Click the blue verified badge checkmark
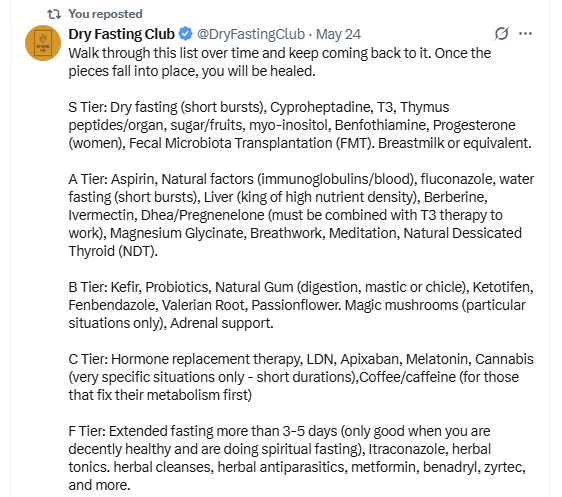Image resolution: width=562 pixels, height=497 pixels. [x=186, y=34]
